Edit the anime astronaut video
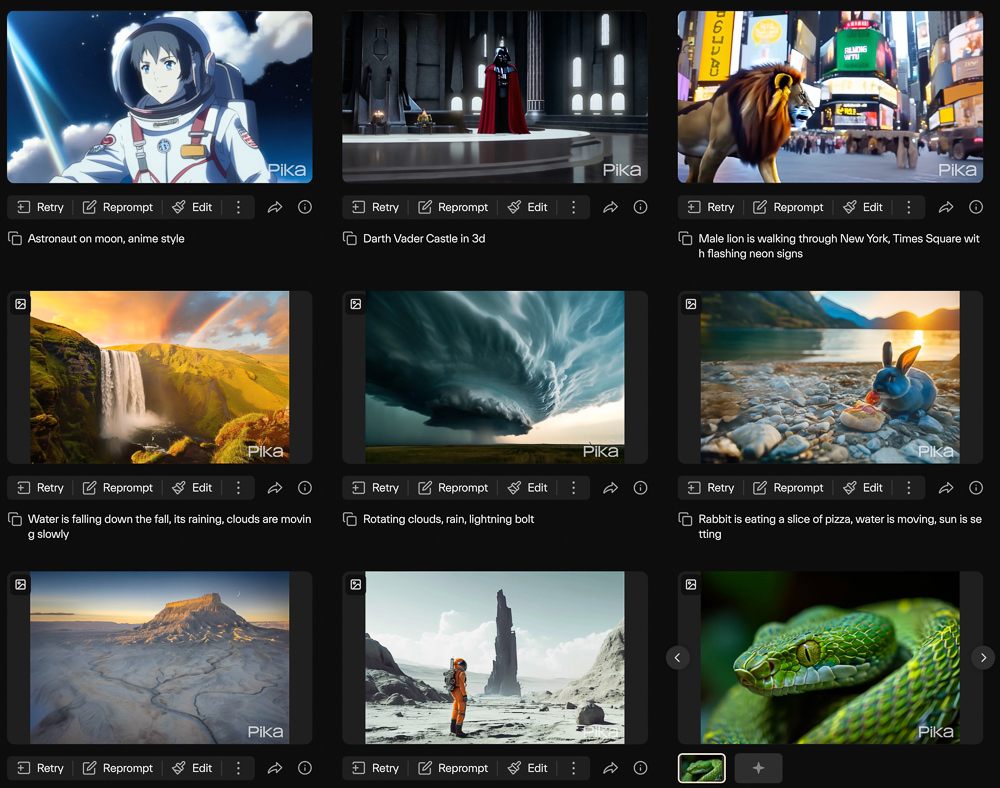This screenshot has width=1000, height=788. (192, 207)
